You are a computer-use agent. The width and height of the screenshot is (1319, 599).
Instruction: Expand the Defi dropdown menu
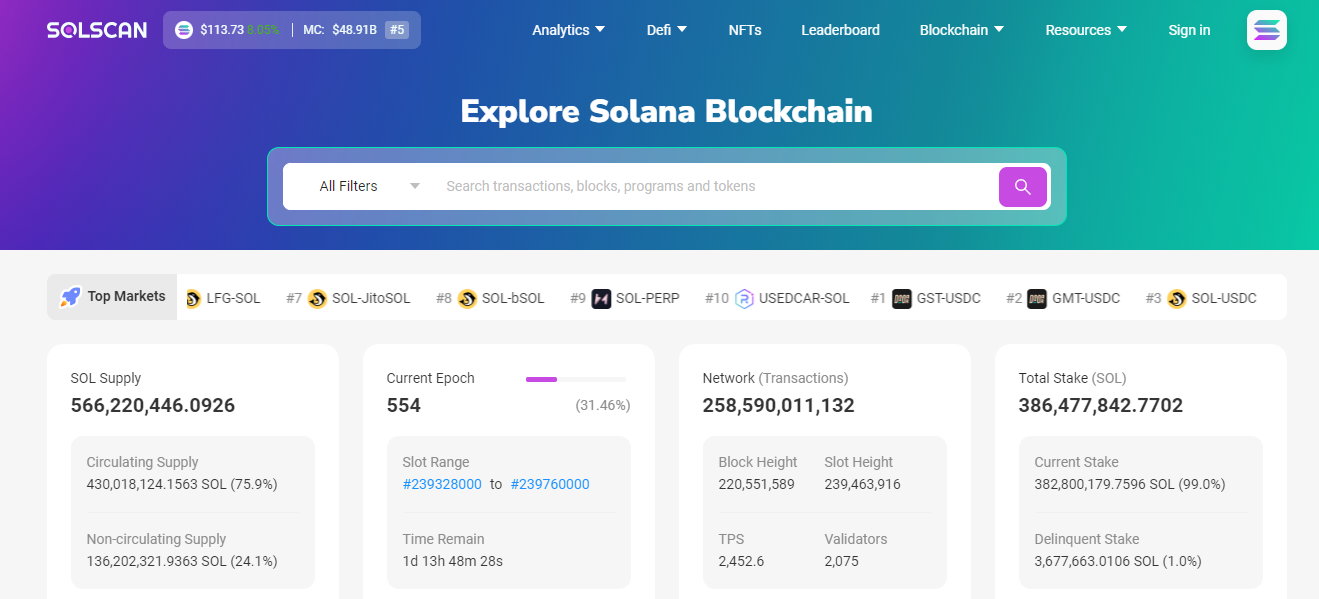pyautogui.click(x=666, y=30)
